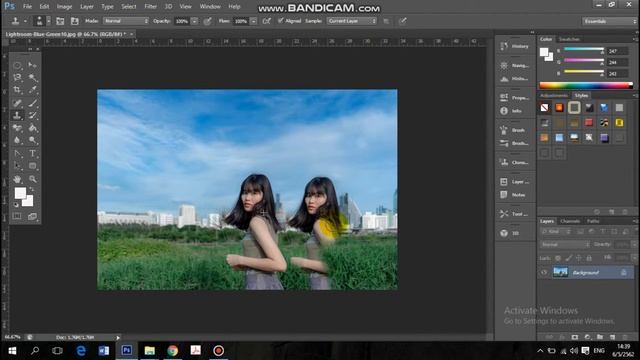Open the layer blend mode Normal dropdown
640x360 pixels.
(x=565, y=244)
